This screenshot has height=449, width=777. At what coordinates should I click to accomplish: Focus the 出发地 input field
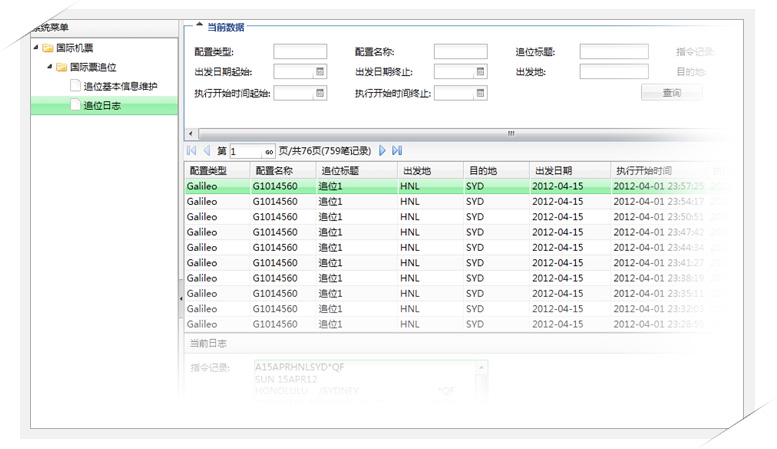click(x=614, y=72)
